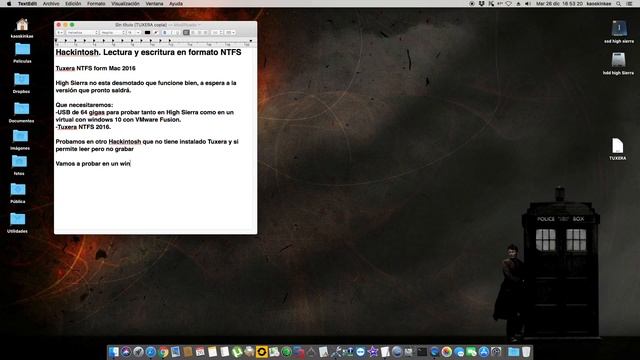This screenshot has width=640, height=360.
Task: Open the font family dropdown (Helvetica)
Action: coord(82,33)
